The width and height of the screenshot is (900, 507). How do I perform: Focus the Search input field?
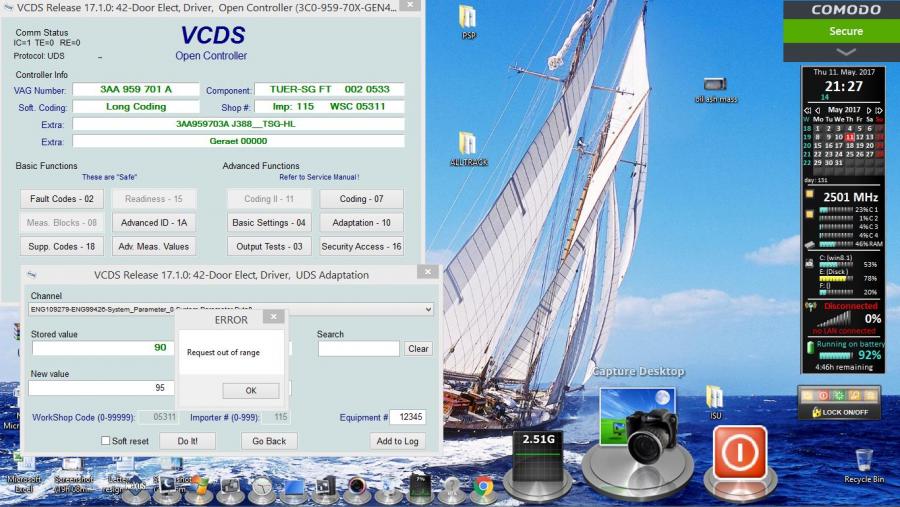pos(359,349)
